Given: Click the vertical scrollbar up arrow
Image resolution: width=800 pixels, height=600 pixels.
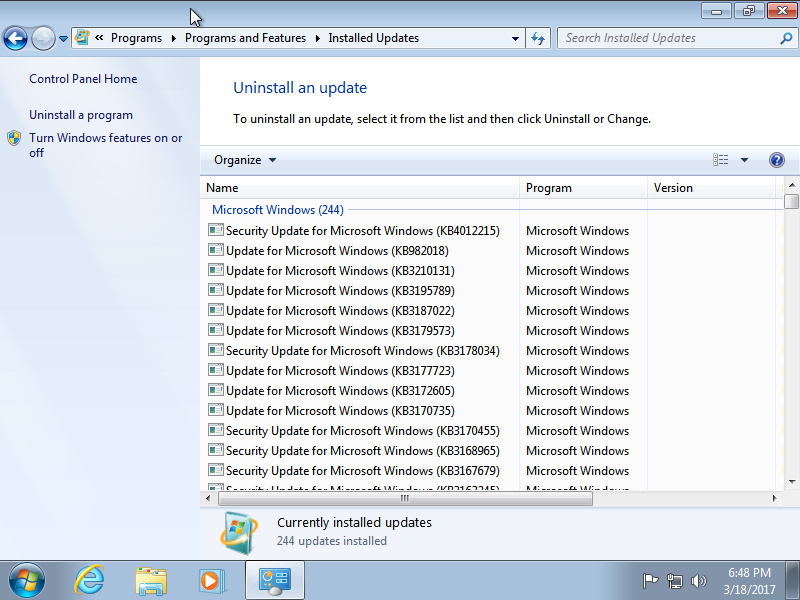Looking at the screenshot, I should [x=792, y=185].
